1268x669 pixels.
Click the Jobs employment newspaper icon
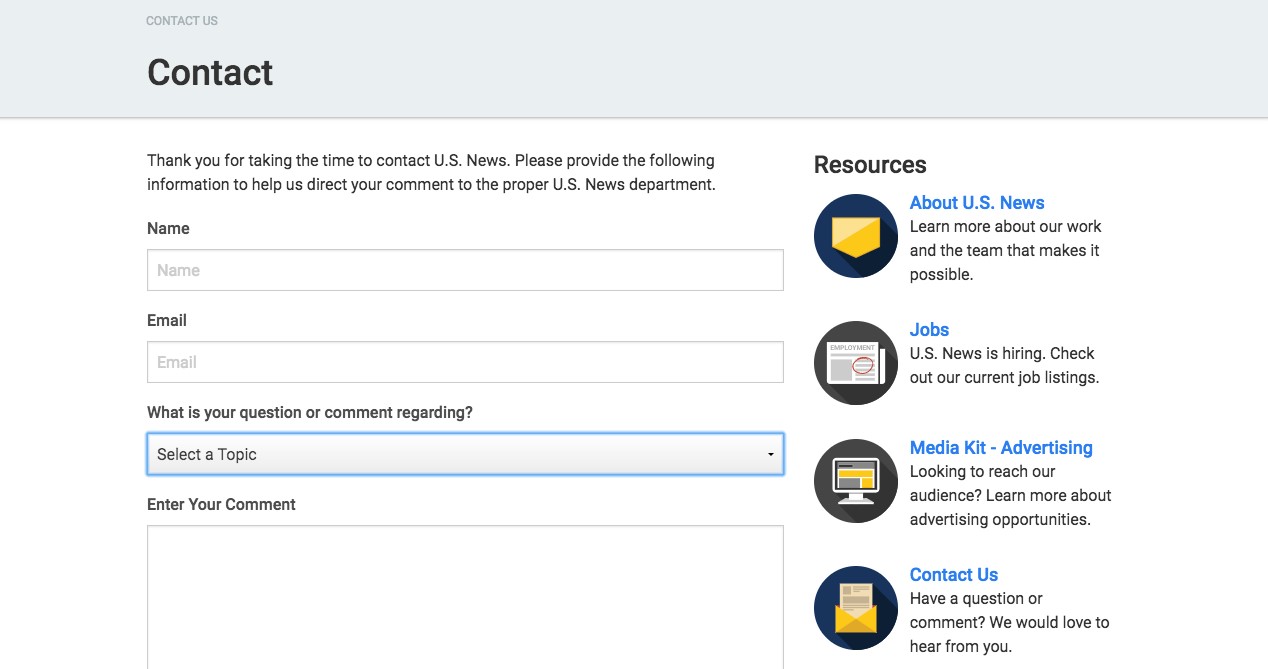pos(856,363)
